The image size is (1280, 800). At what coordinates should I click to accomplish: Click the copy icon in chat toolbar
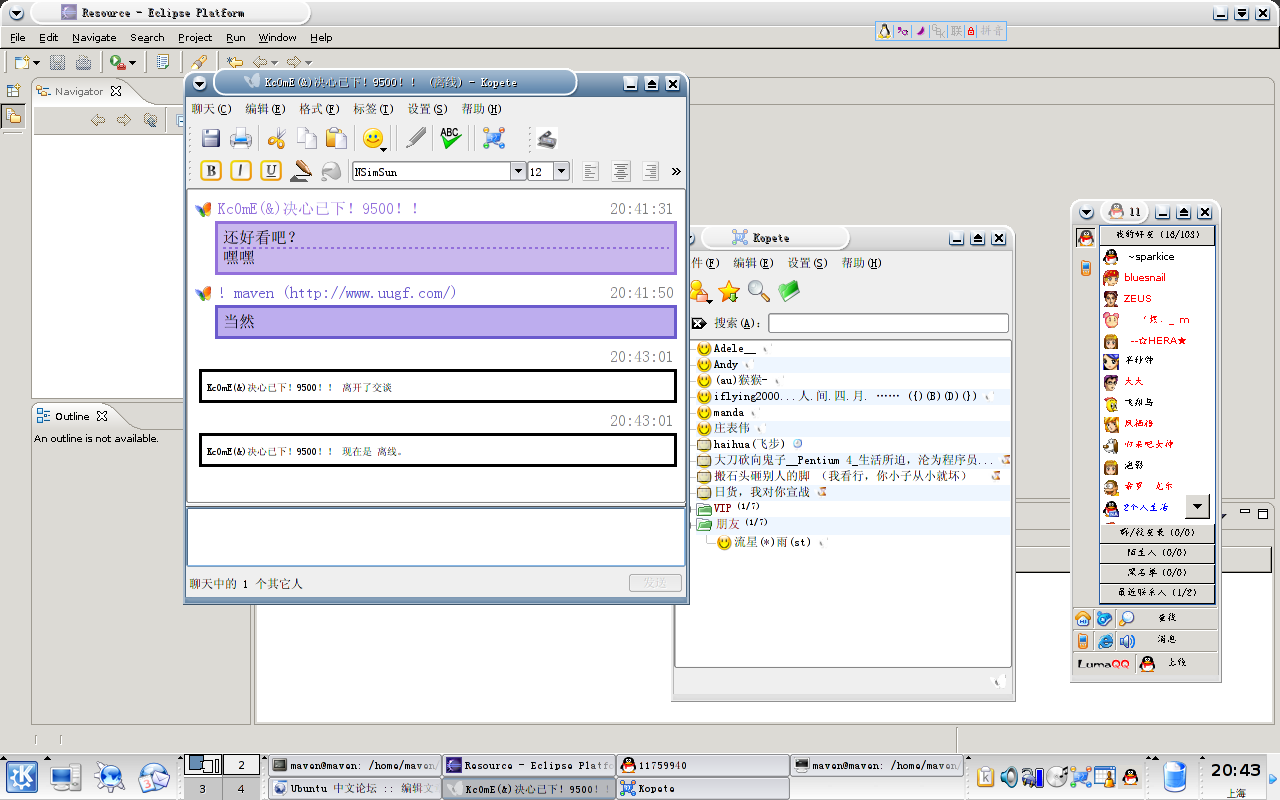(x=307, y=139)
